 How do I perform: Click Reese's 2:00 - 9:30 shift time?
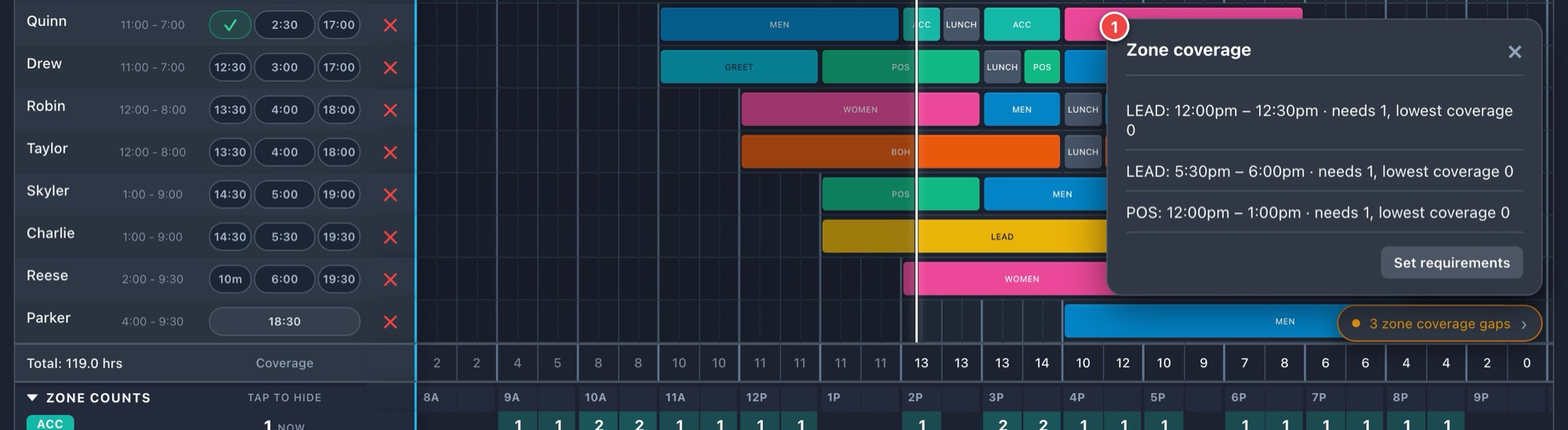pyautogui.click(x=153, y=279)
